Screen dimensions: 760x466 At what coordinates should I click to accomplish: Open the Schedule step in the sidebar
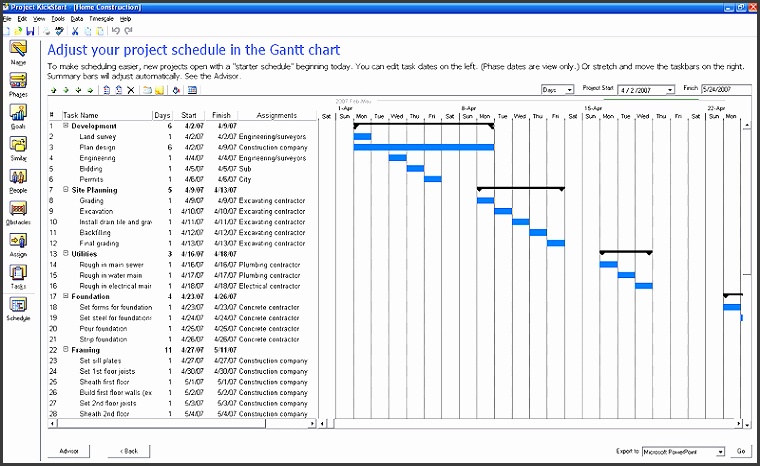click(x=18, y=309)
